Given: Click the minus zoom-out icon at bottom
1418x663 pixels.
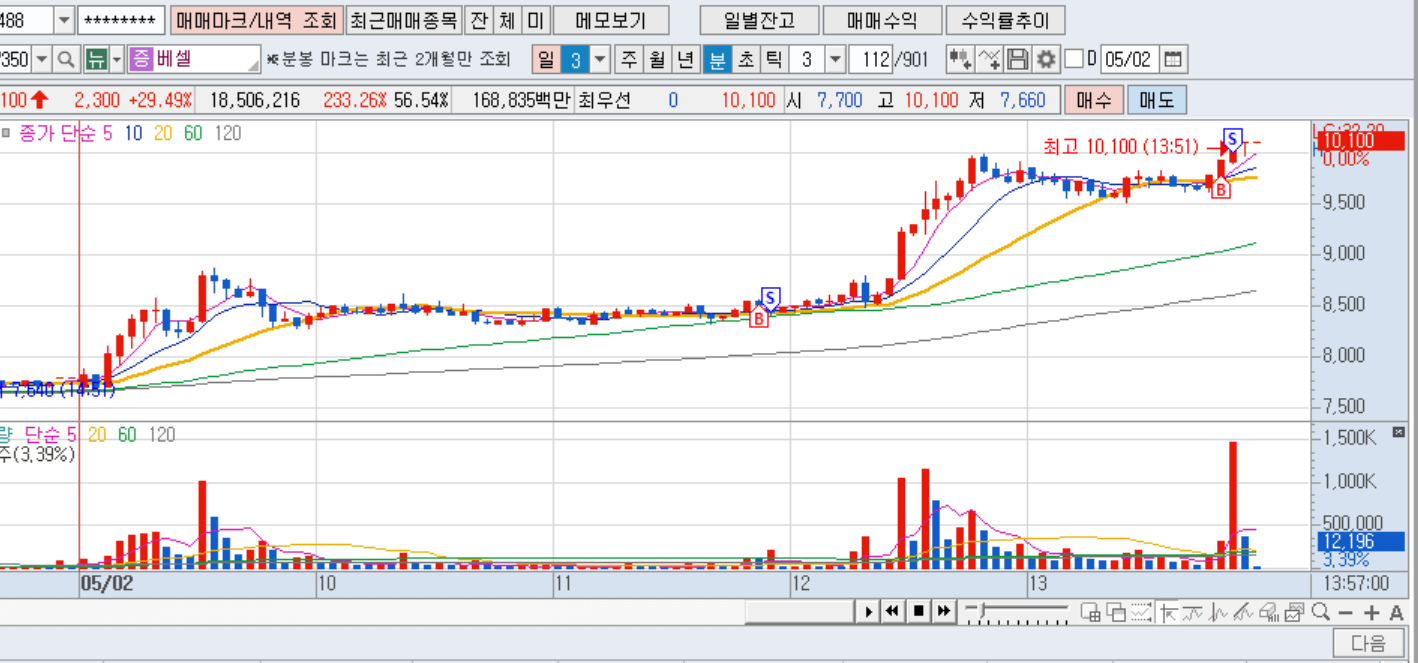Looking at the screenshot, I should (1346, 612).
